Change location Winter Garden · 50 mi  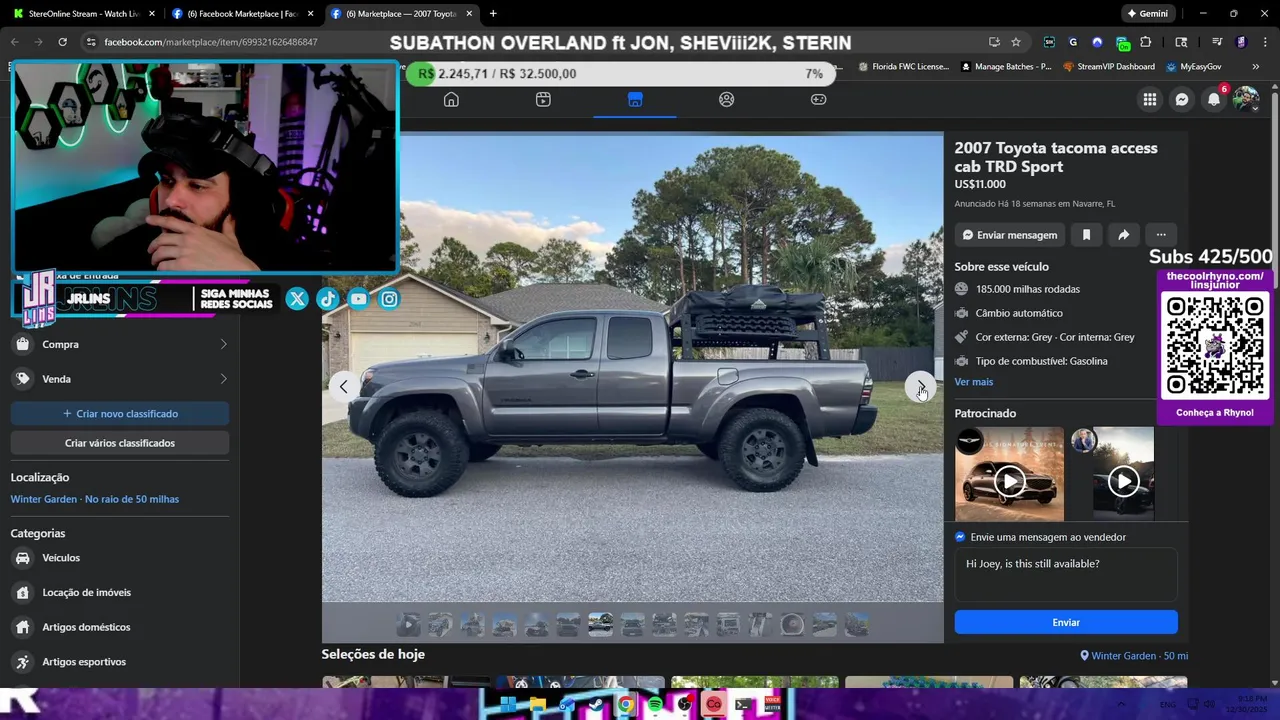1134,656
